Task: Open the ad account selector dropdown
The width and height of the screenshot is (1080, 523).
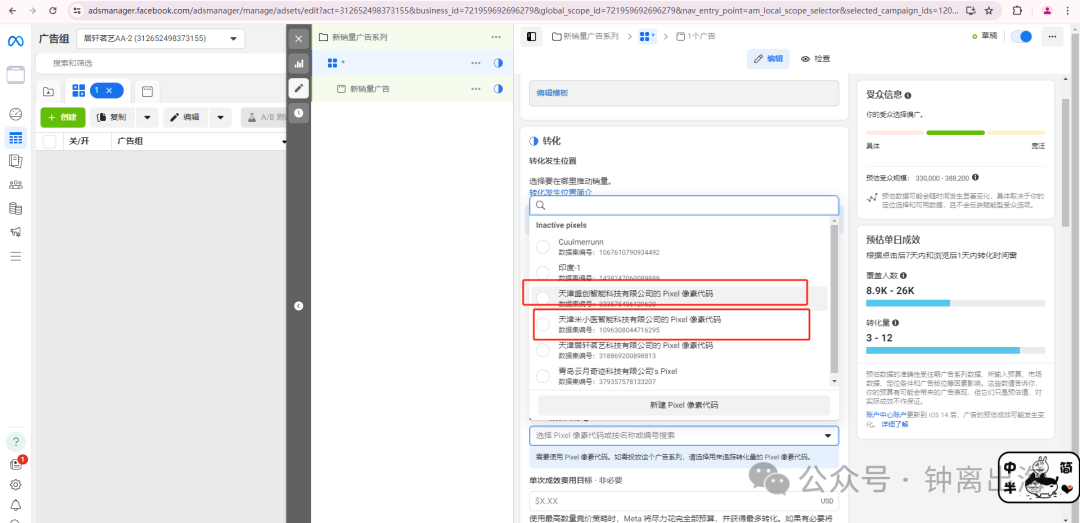Action: (x=160, y=39)
